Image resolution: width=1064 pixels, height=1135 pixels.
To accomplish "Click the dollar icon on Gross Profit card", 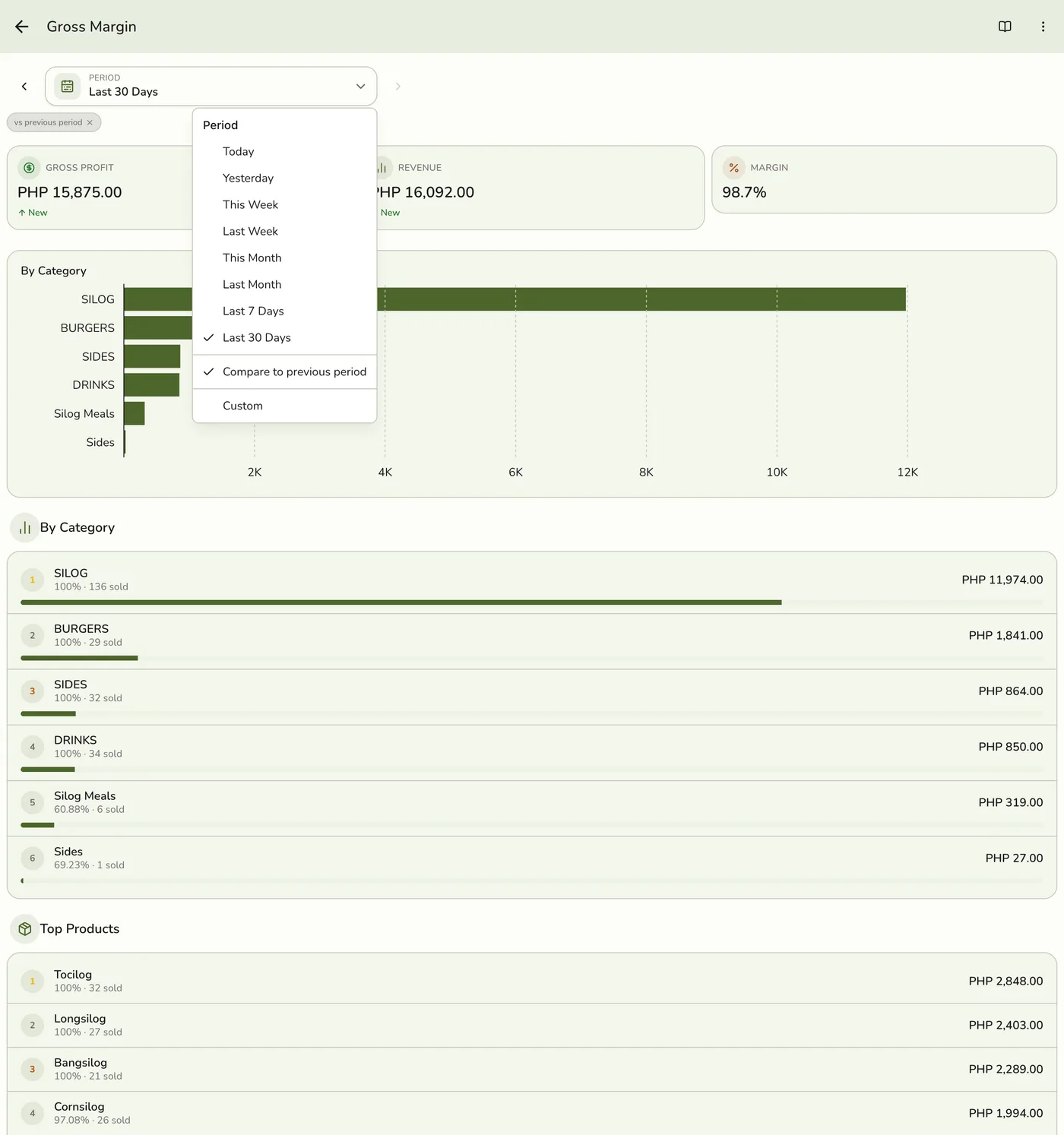I will 29,168.
